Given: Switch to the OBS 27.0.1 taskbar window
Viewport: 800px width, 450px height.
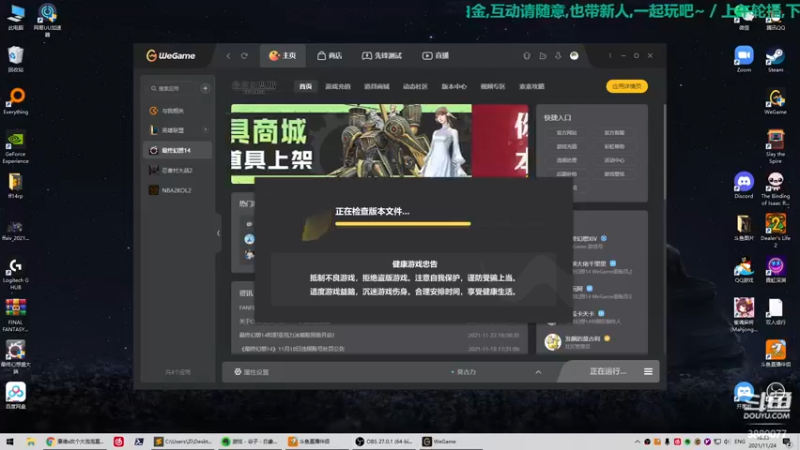Looking at the screenshot, I should pyautogui.click(x=384, y=441).
